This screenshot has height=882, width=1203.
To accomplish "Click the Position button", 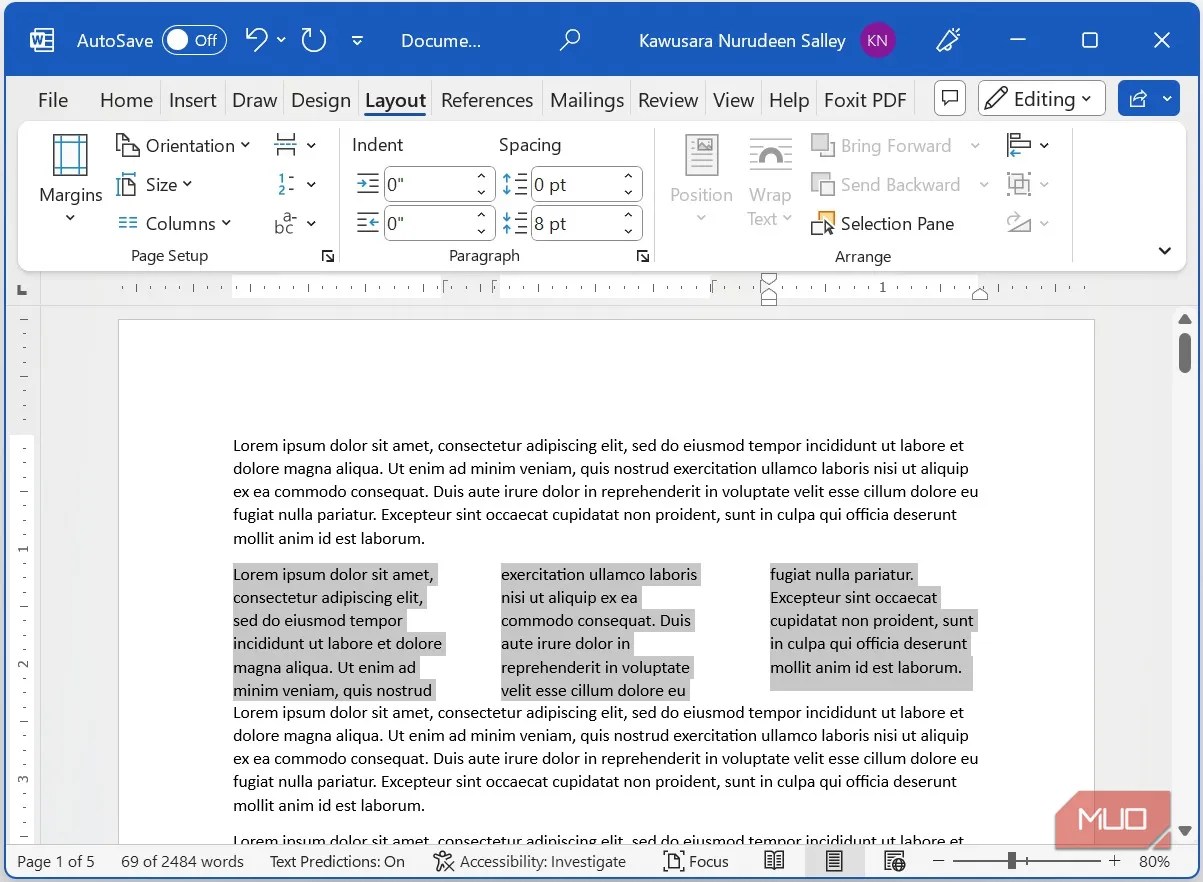I will (x=701, y=180).
